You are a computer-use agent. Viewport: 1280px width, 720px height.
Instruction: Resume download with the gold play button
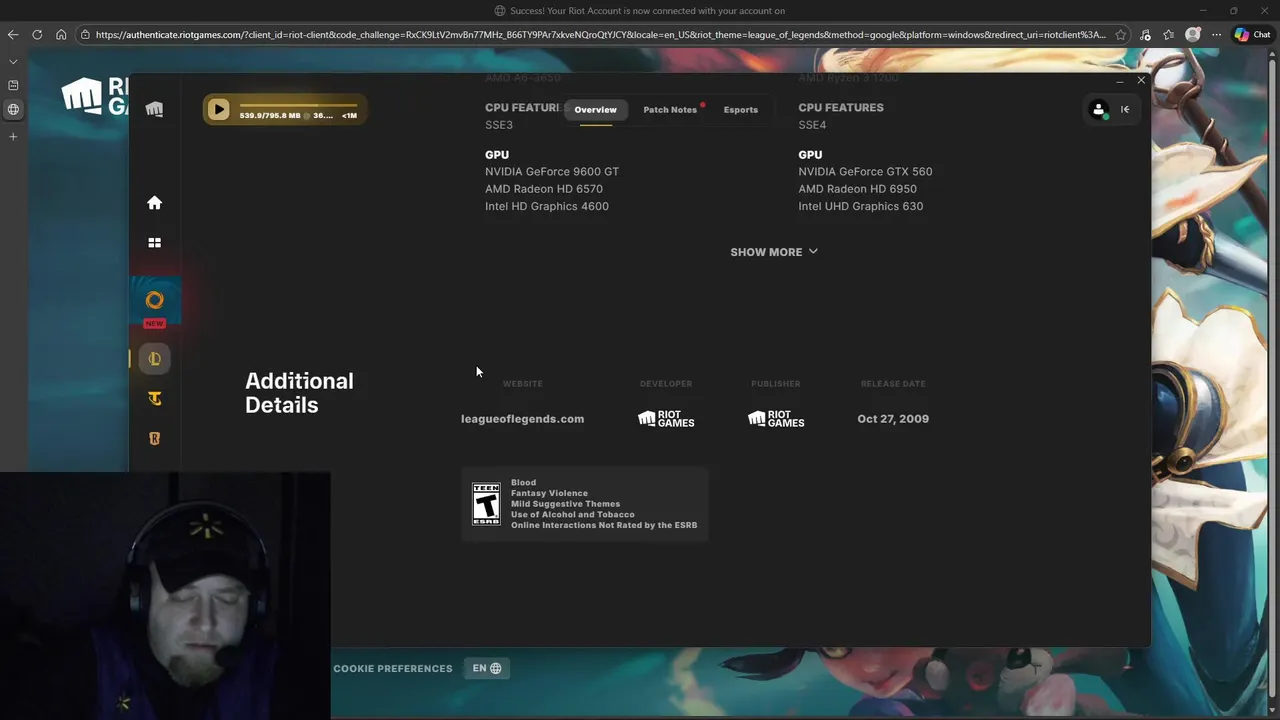point(218,109)
